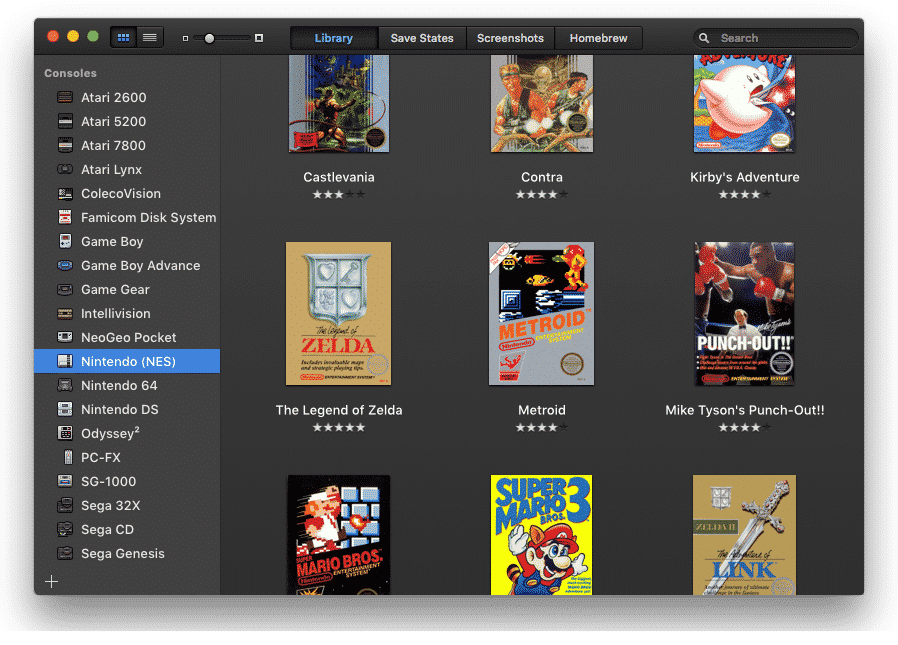Click the small cover icon to shrink covers

[x=183, y=37]
